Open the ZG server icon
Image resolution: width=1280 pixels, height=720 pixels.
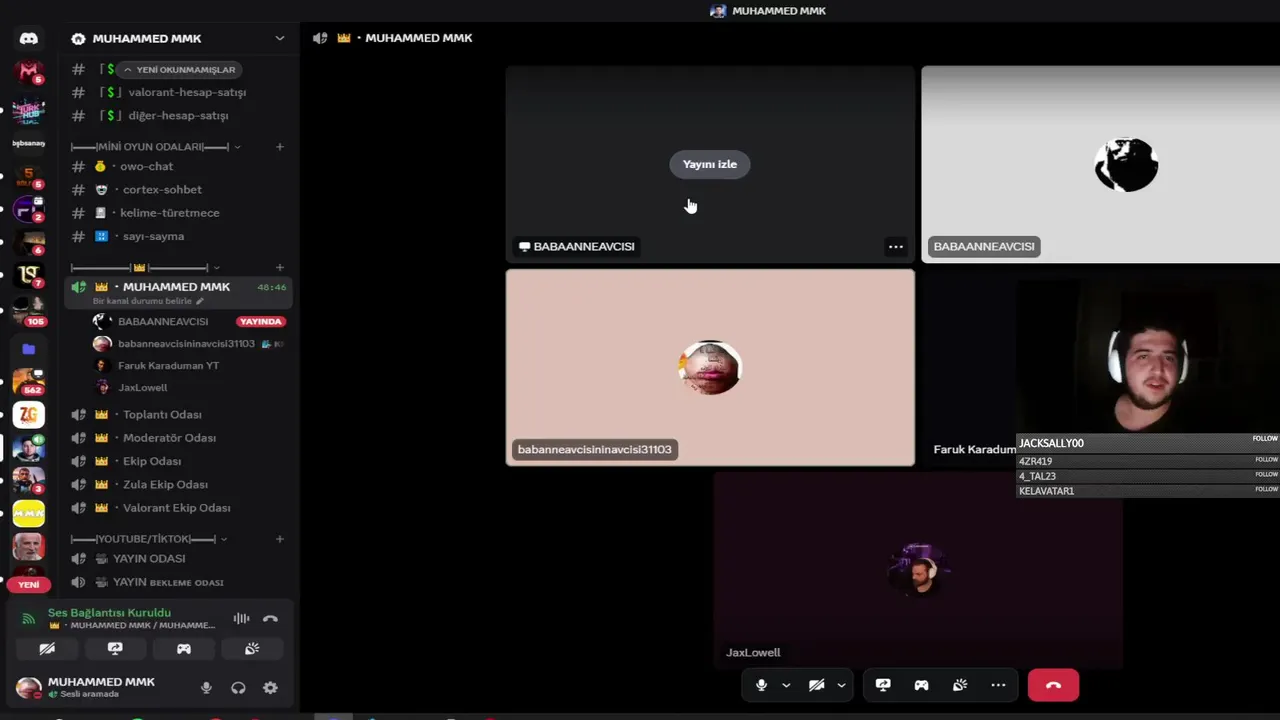click(x=29, y=414)
